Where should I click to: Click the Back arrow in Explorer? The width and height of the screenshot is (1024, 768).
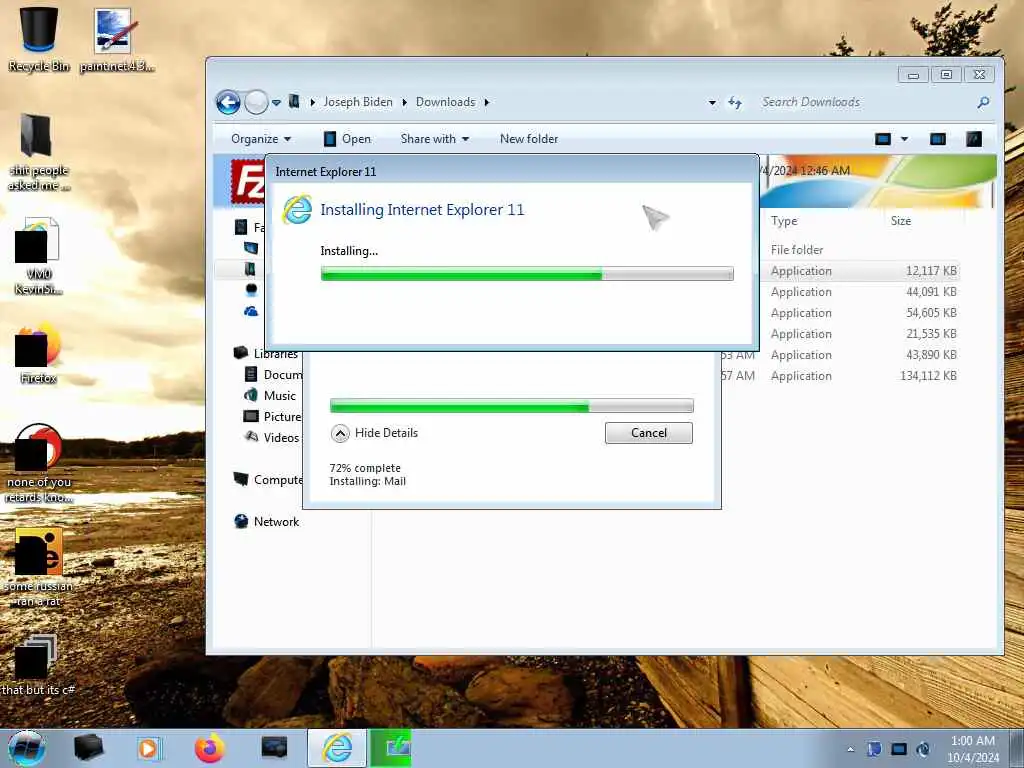point(228,103)
